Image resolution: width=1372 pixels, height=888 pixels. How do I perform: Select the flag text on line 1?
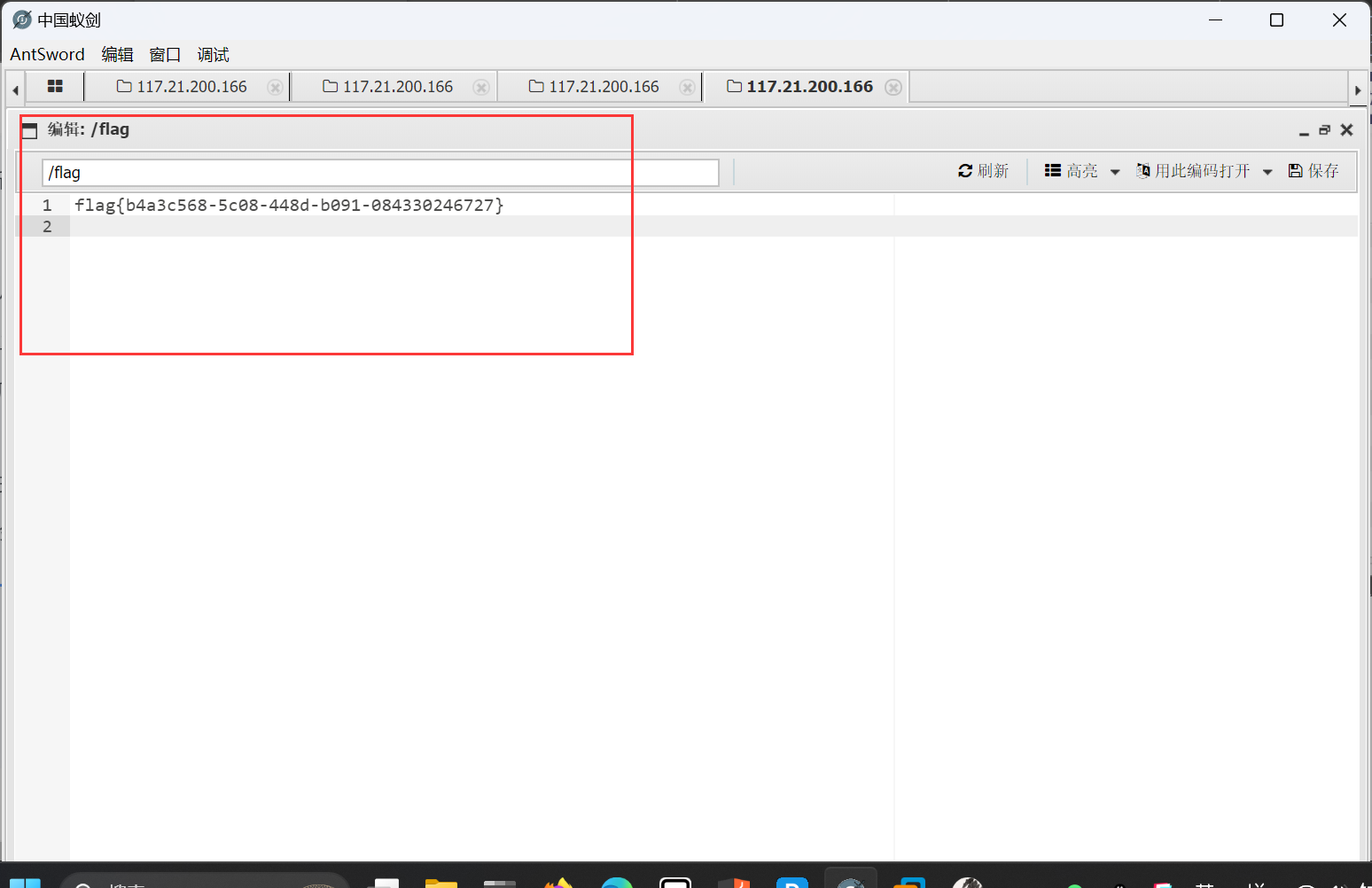click(x=288, y=205)
